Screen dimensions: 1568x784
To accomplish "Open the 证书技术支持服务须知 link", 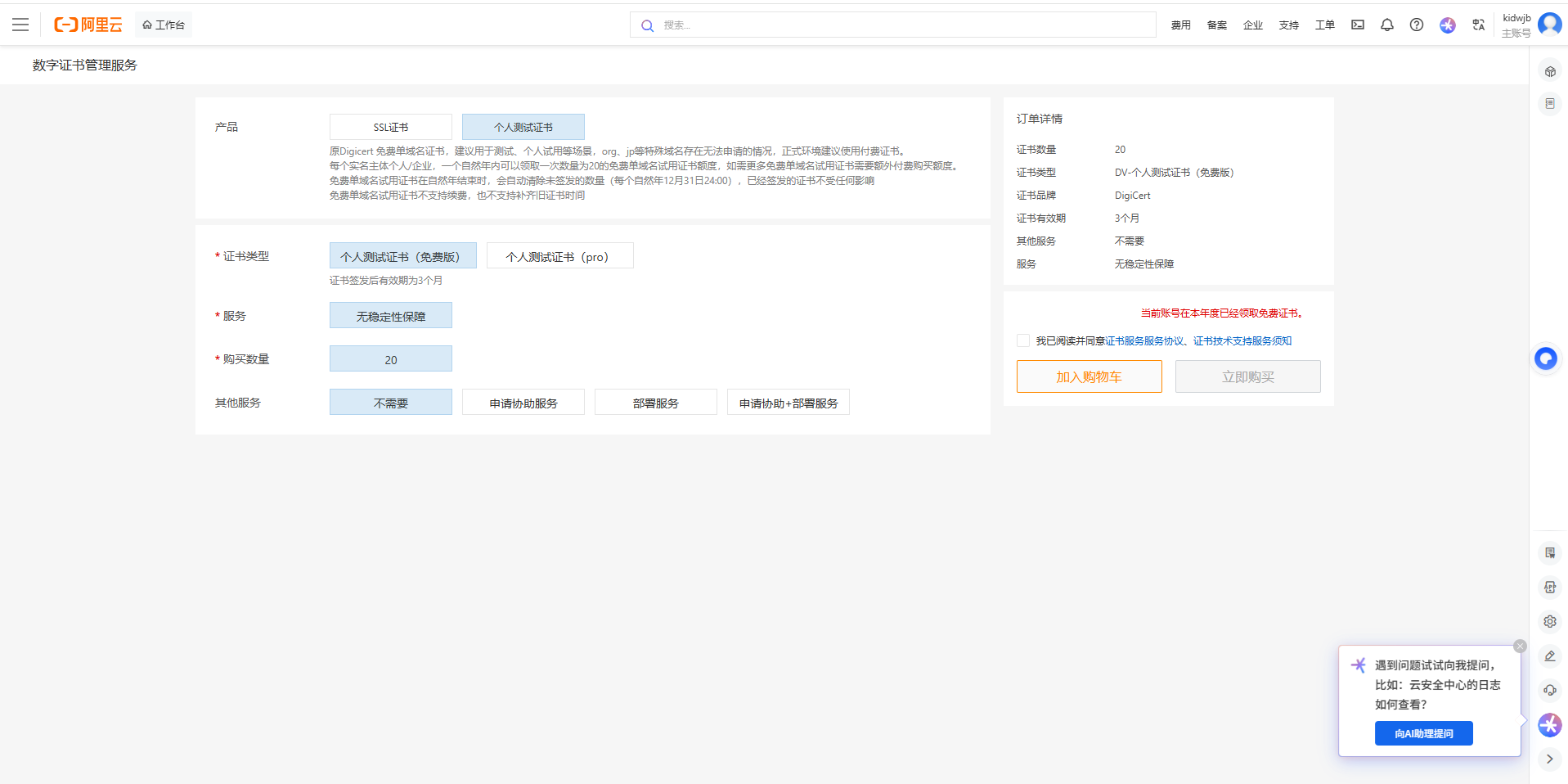I will pyautogui.click(x=1242, y=341).
